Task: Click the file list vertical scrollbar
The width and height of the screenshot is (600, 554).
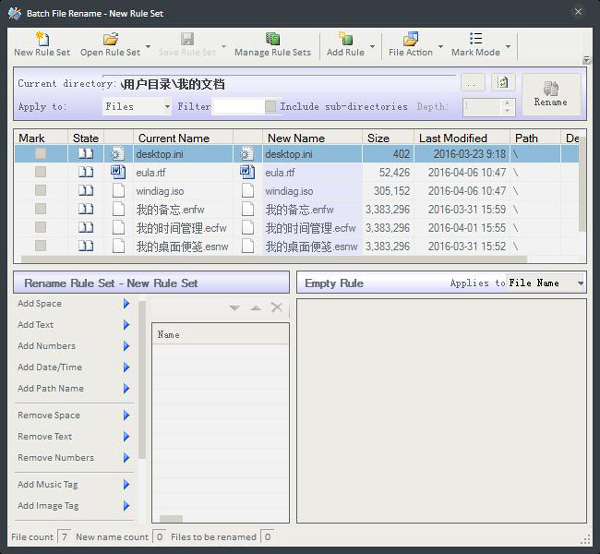Action: [582, 184]
